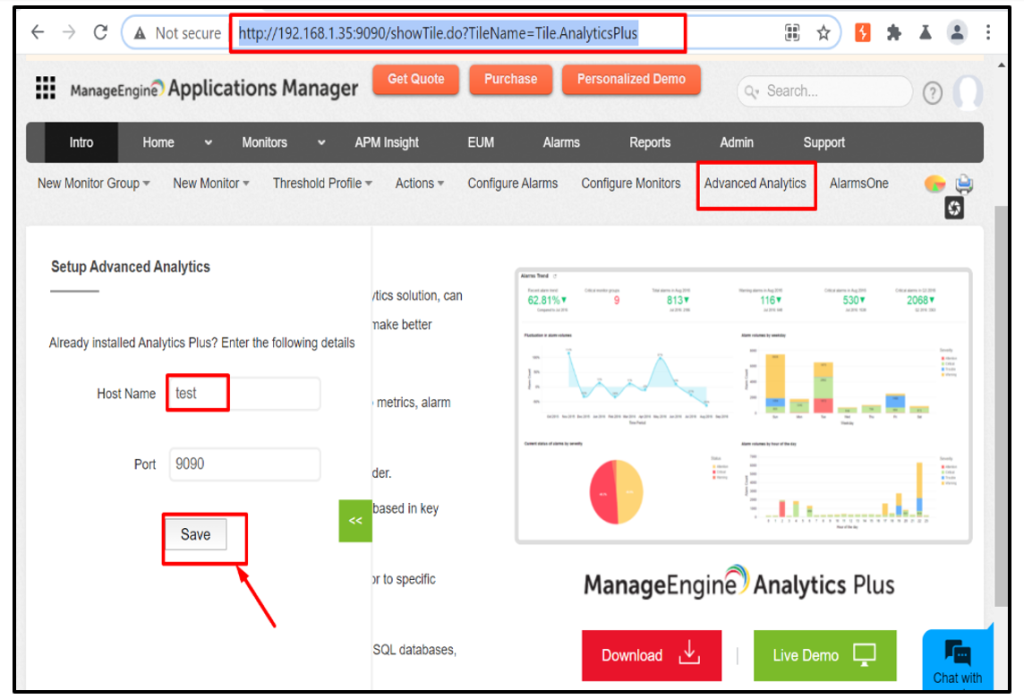Click the Not secure warning icon
The width and height of the screenshot is (1024, 699).
[x=140, y=33]
